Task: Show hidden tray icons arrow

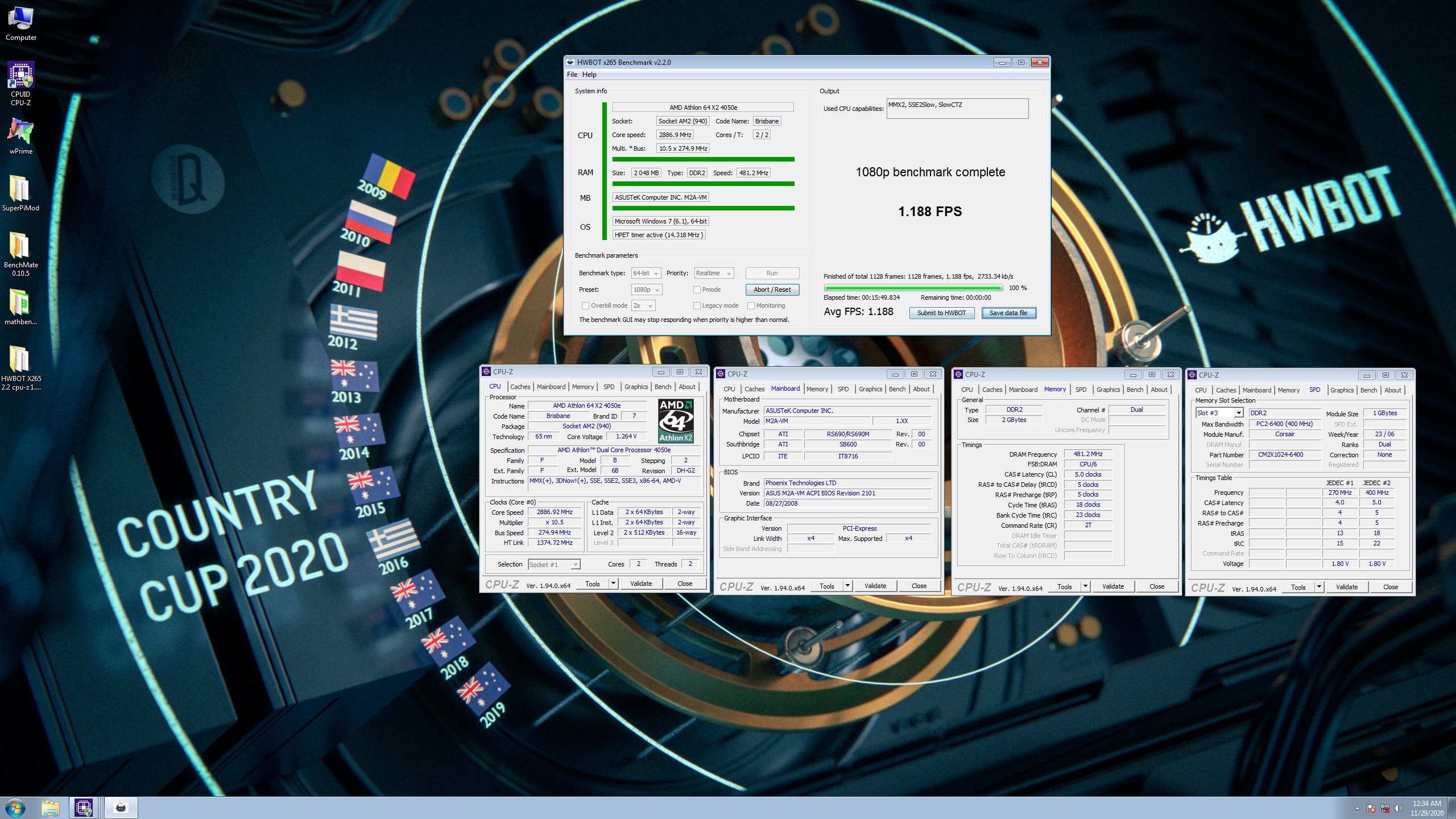Action: point(1357,808)
